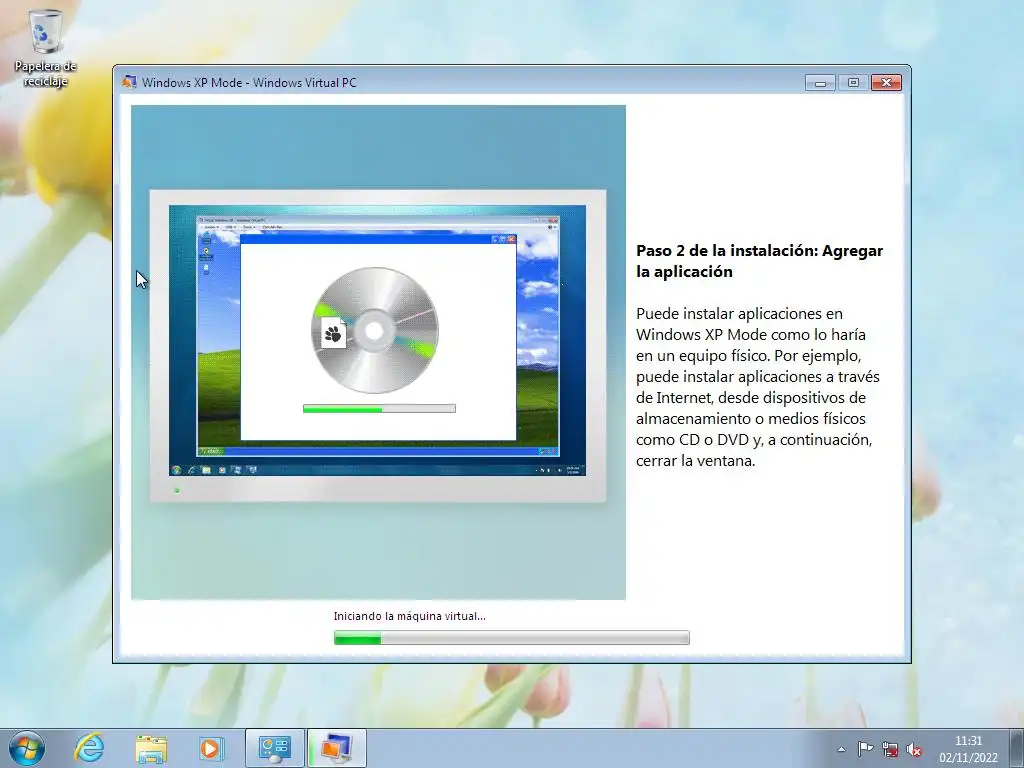This screenshot has width=1024, height=768.
Task: Click the muted volume speaker icon
Action: pos(914,750)
